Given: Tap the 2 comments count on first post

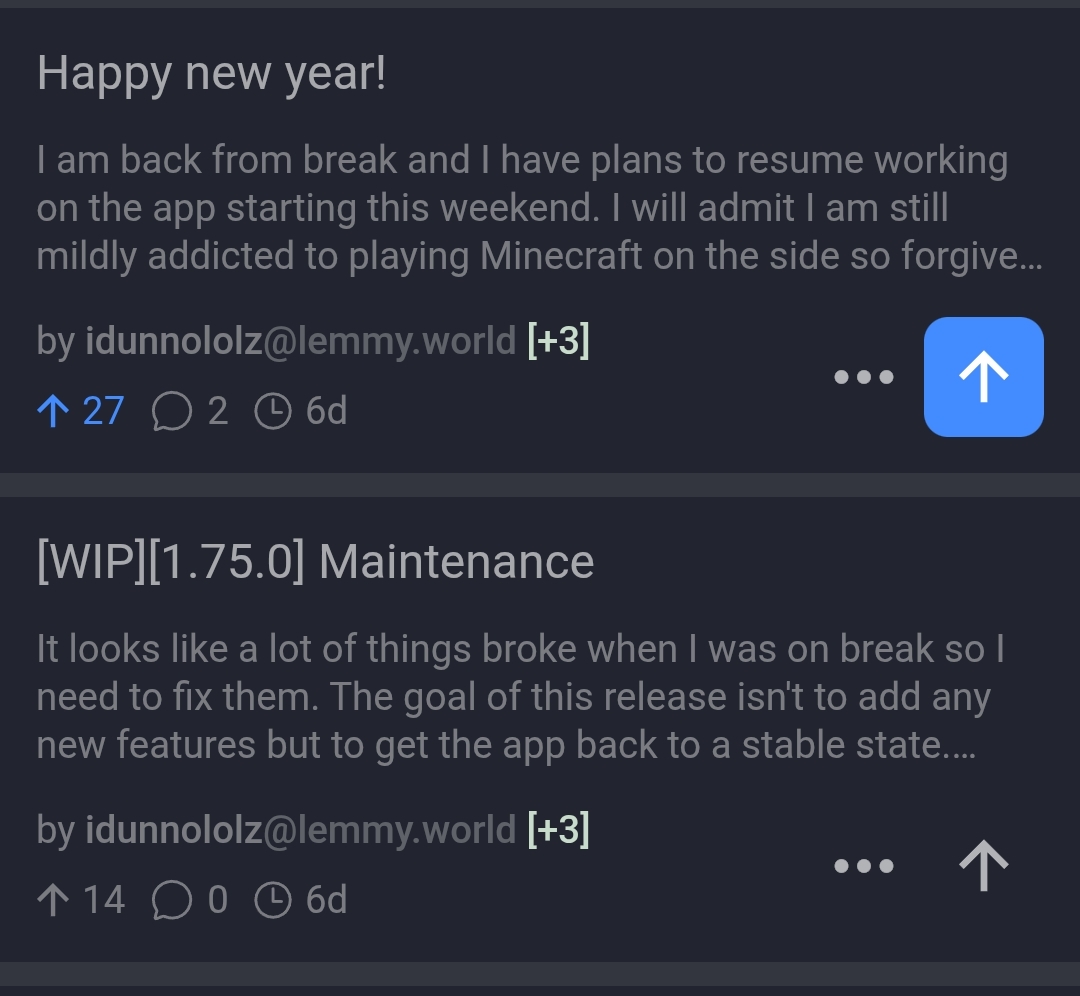Looking at the screenshot, I should (218, 412).
